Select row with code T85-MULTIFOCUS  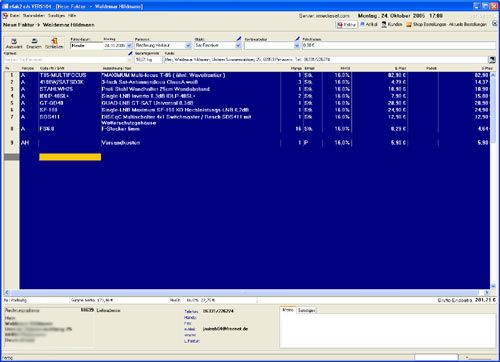(x=255, y=75)
